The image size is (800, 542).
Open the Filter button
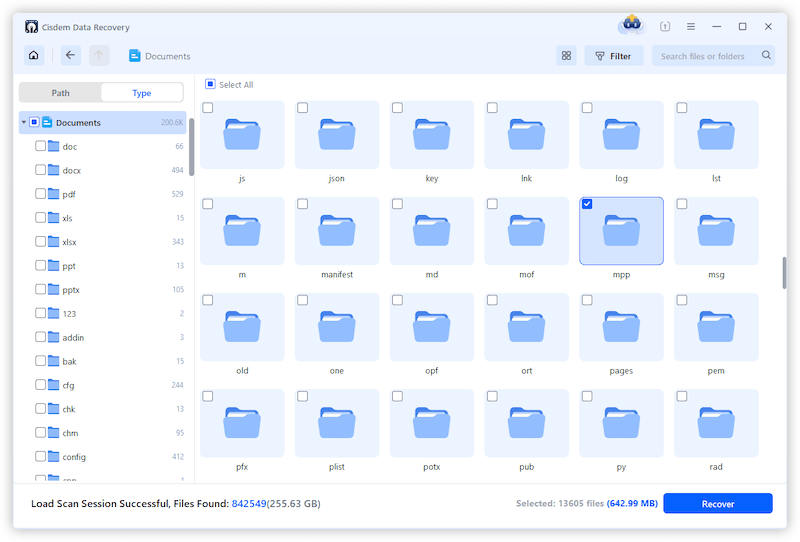point(614,56)
